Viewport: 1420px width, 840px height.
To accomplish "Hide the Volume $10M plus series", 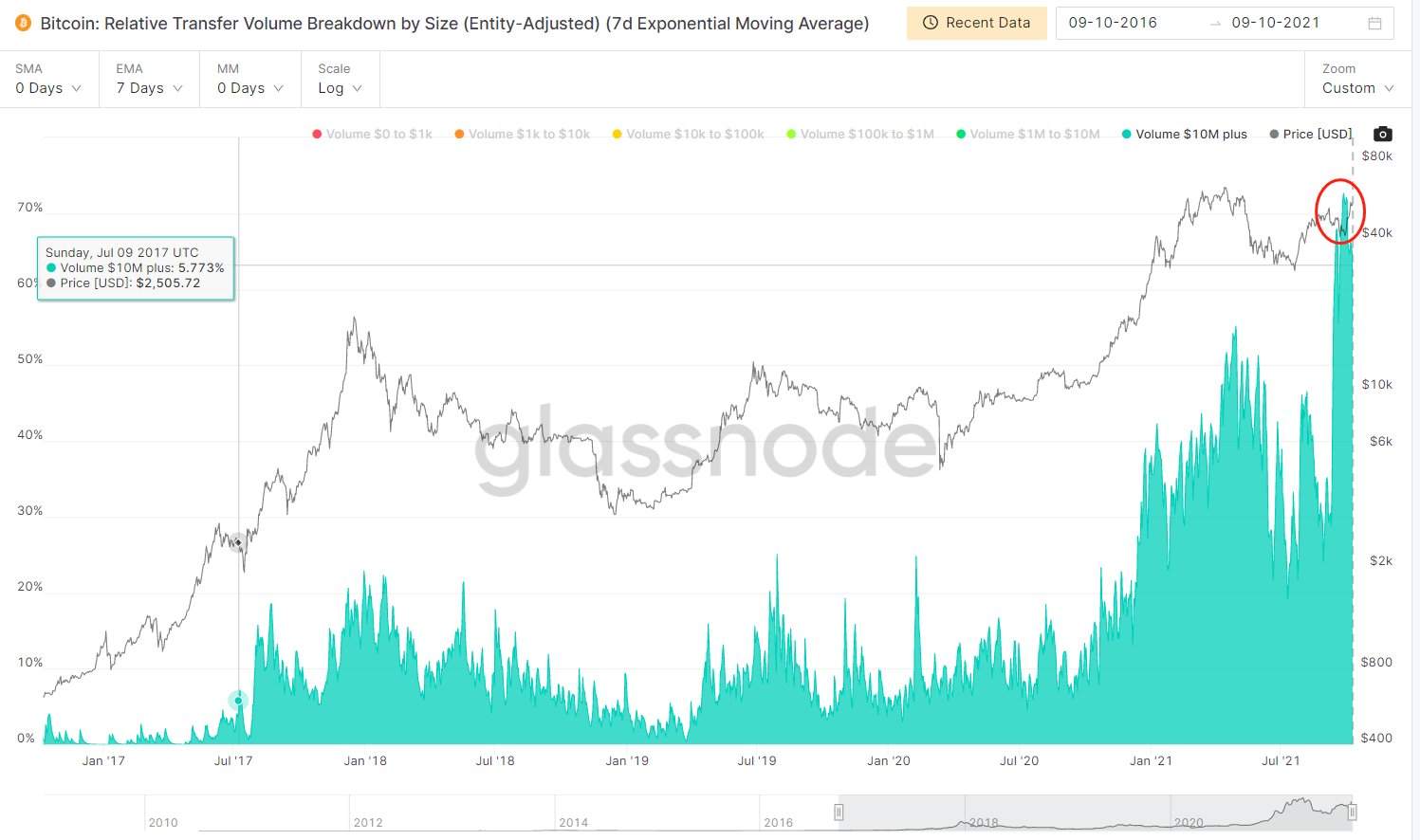I will click(x=1184, y=134).
